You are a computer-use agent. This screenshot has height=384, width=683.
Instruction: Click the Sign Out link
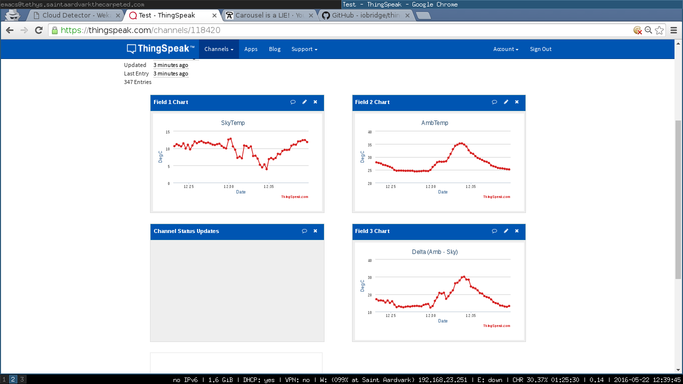[540, 49]
